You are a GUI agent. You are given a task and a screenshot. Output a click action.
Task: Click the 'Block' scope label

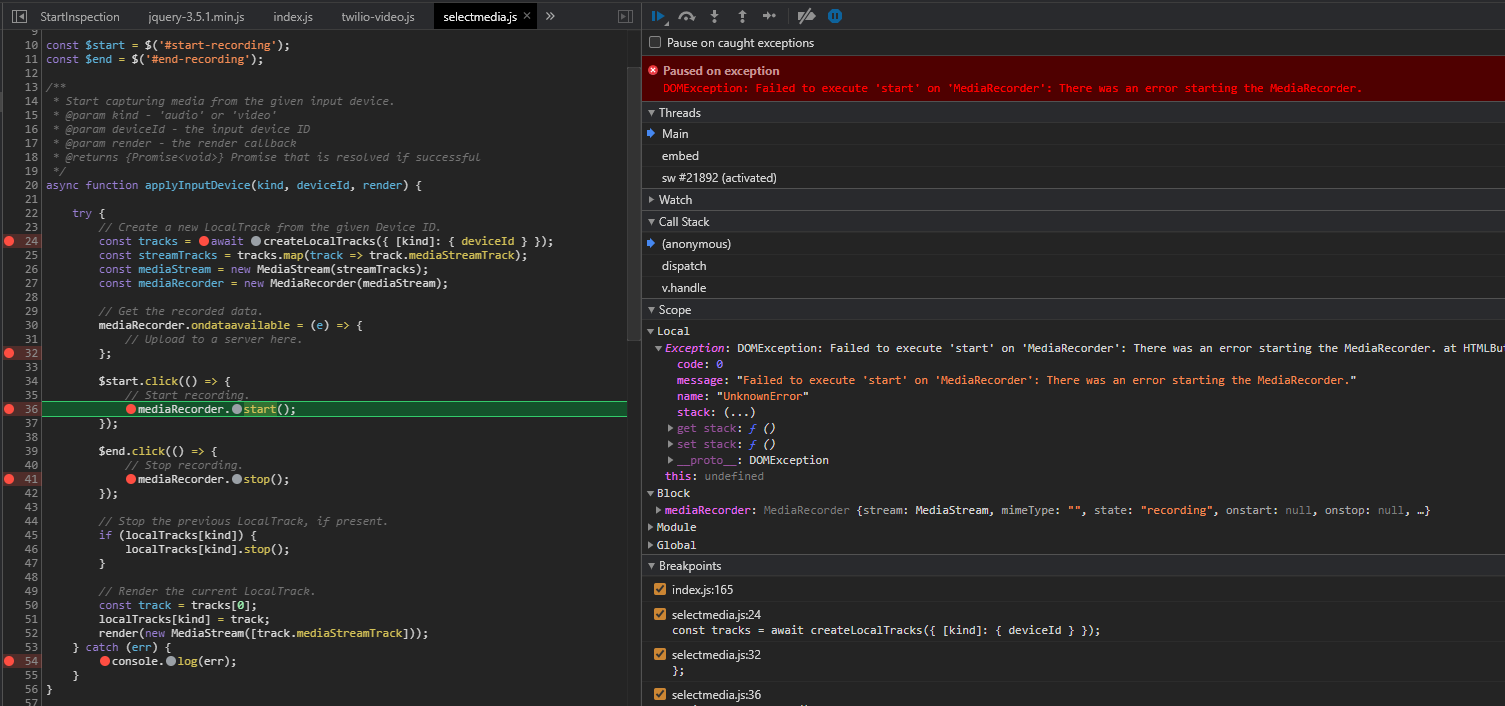pyautogui.click(x=673, y=493)
